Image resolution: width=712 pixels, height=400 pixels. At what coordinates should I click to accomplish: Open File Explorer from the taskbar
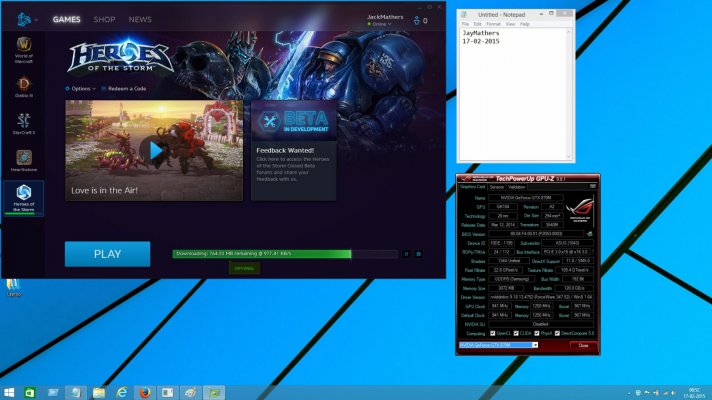pos(99,392)
